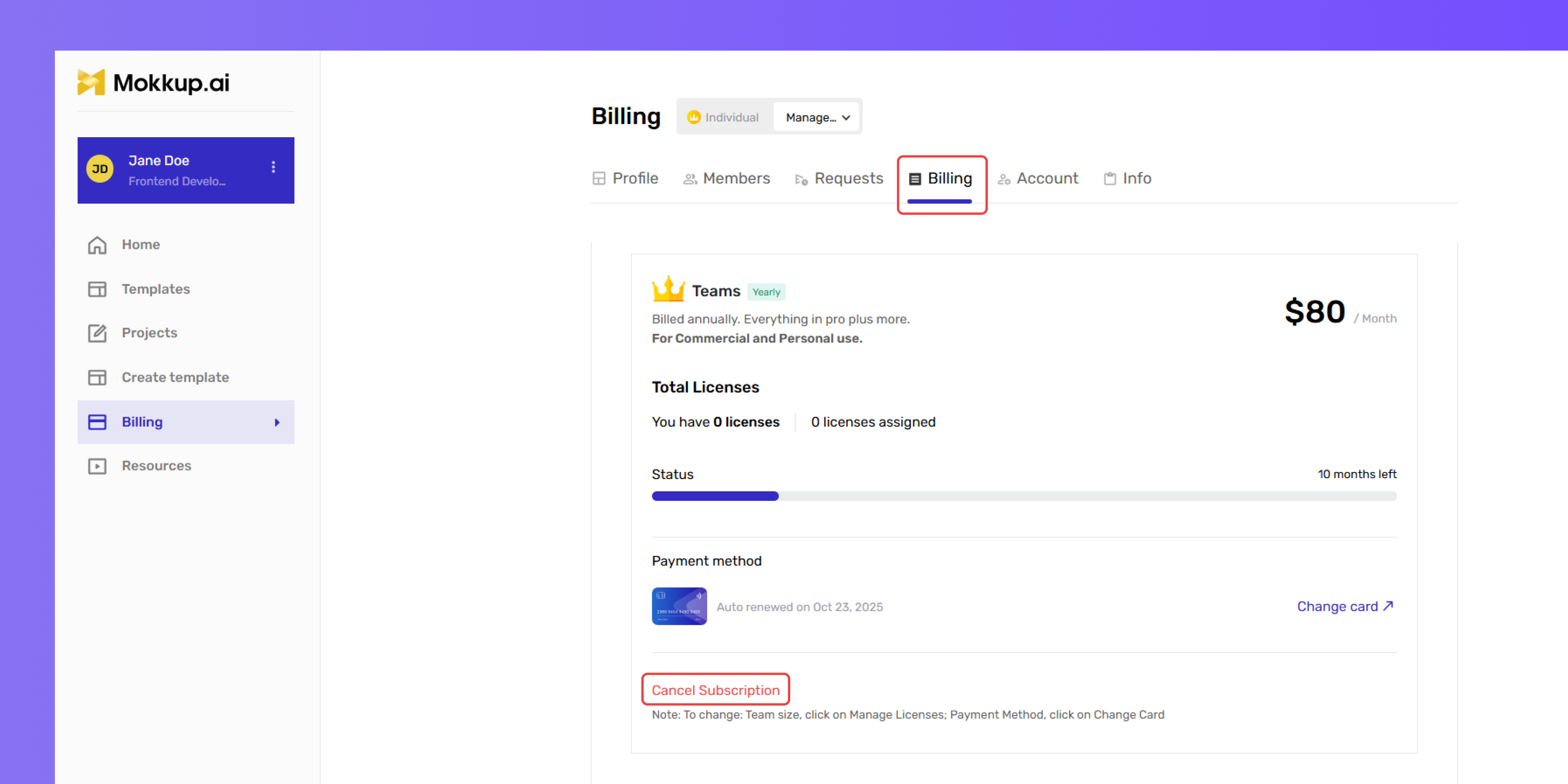Click the Cancel Subscription link
The height and width of the screenshot is (784, 1568).
click(x=715, y=690)
